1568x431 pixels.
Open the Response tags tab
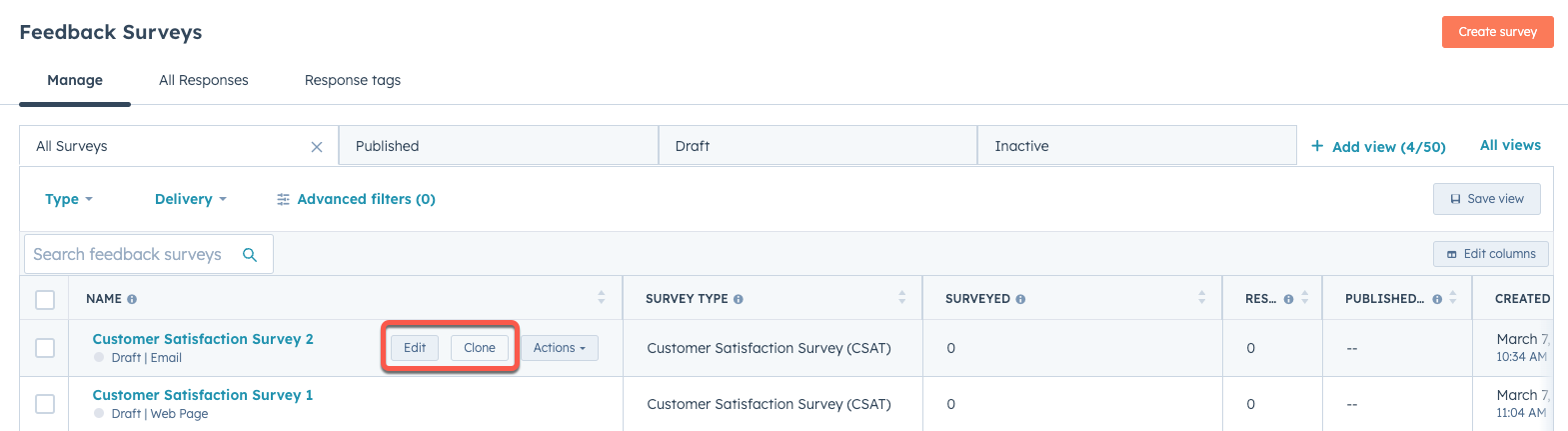(x=353, y=80)
